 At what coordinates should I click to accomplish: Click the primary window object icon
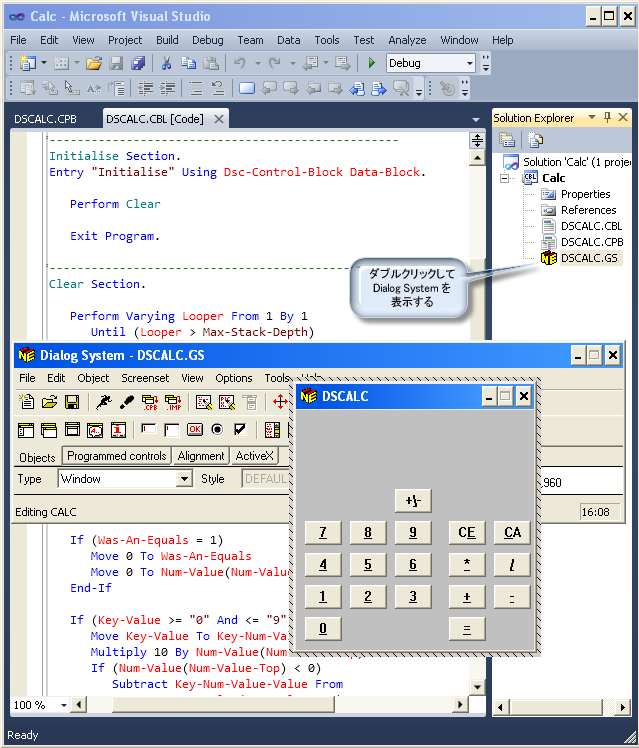pyautogui.click(x=26, y=430)
